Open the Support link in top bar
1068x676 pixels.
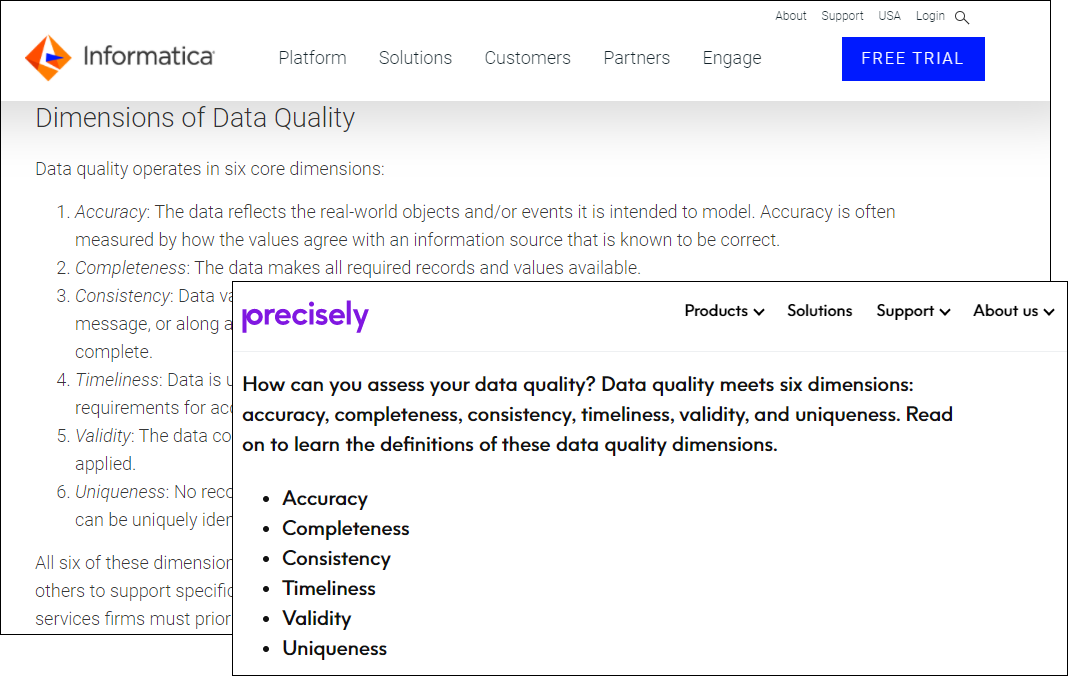pos(842,16)
